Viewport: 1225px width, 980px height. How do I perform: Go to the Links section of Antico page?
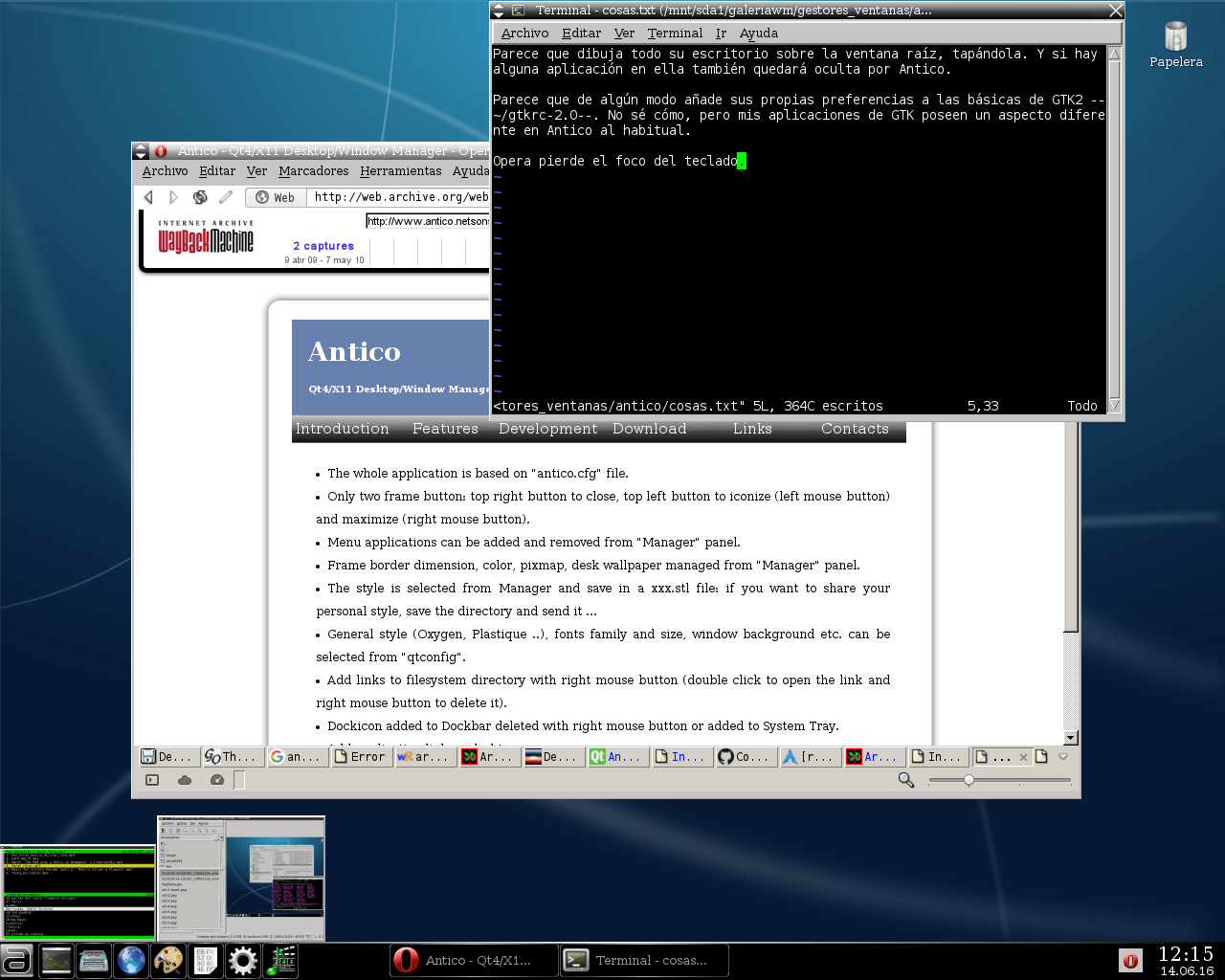(752, 429)
